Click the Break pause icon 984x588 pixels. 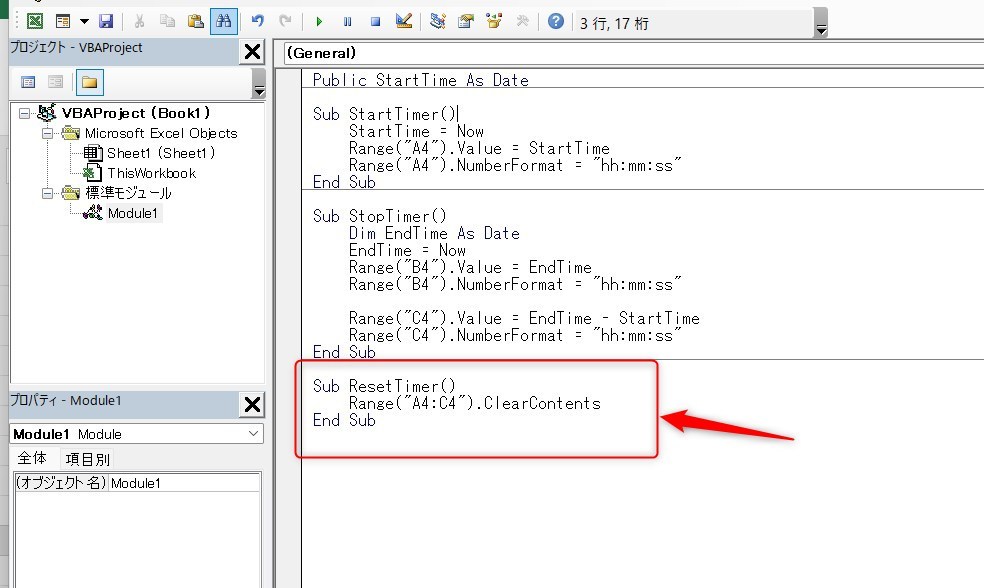tap(347, 21)
